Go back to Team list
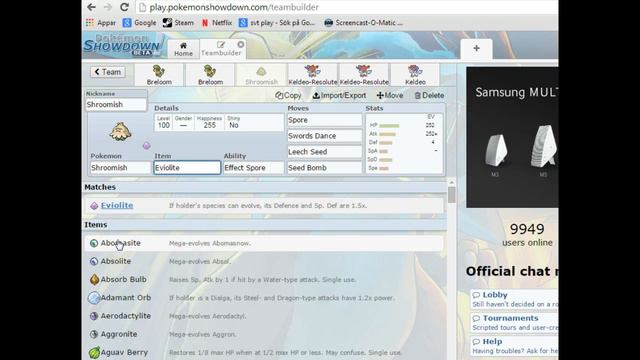This screenshot has height=360, width=640. point(108,72)
